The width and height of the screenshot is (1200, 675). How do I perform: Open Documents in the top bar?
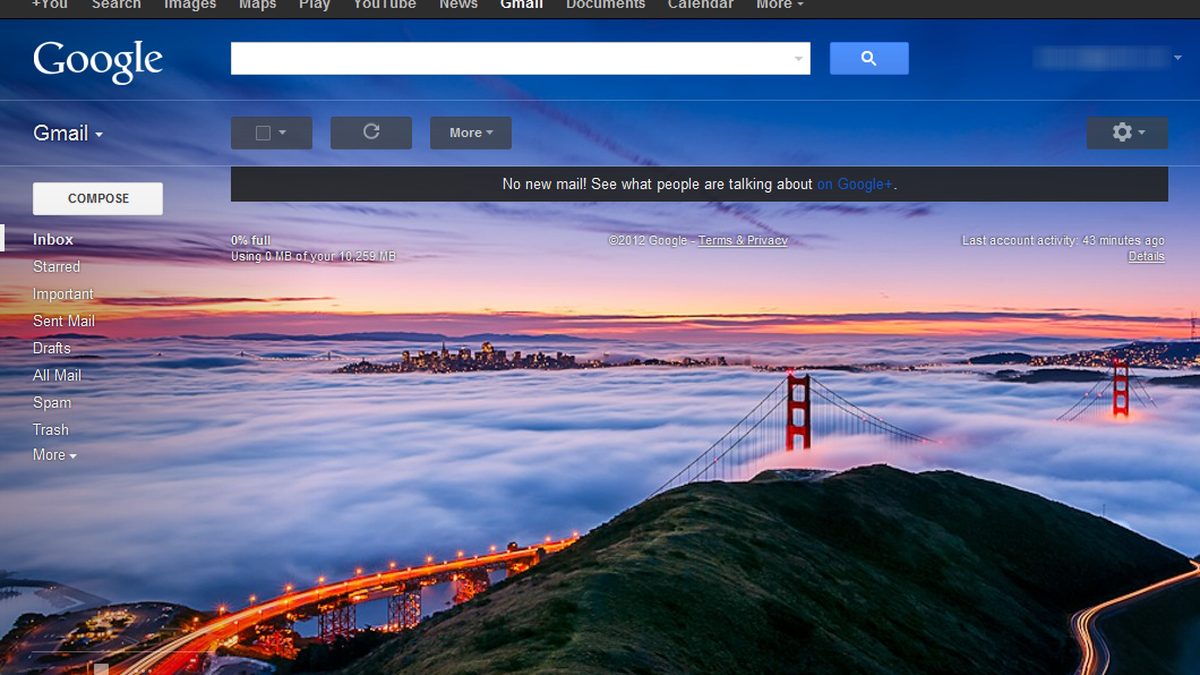[605, 5]
